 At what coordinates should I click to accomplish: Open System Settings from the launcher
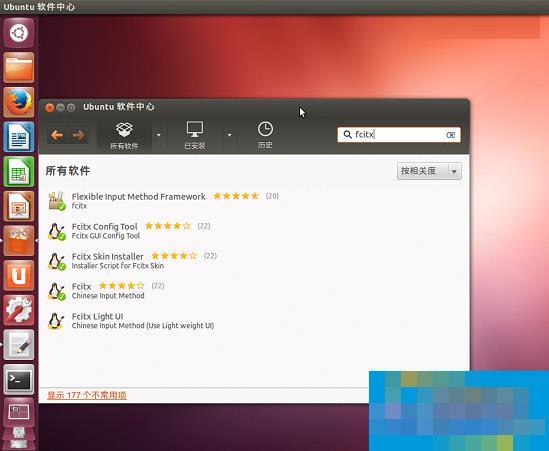[x=19, y=310]
